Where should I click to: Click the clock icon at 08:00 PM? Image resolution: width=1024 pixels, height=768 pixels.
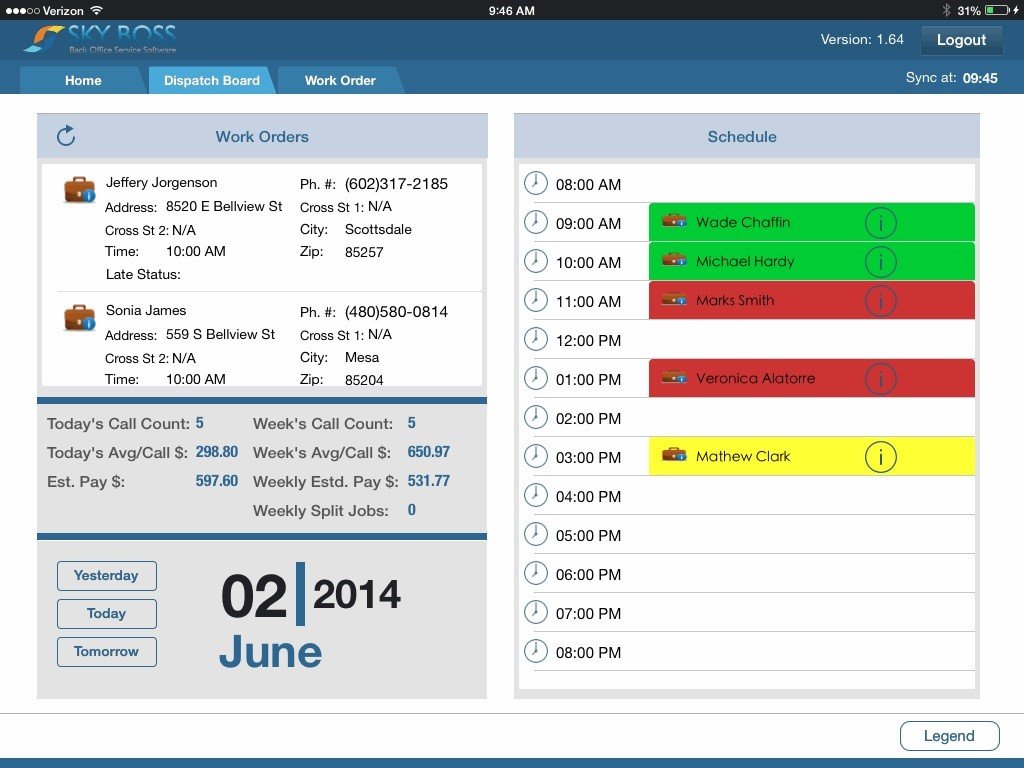coord(536,651)
